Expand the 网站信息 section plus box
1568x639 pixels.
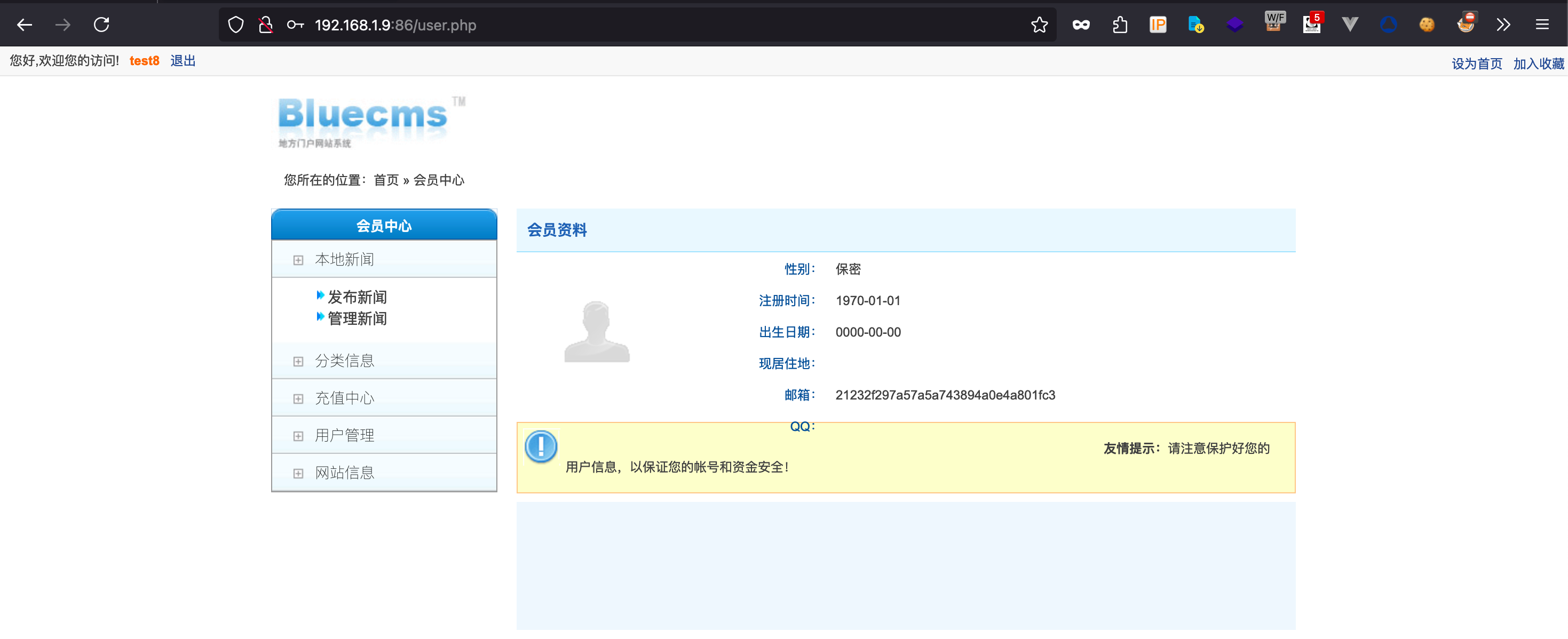298,474
